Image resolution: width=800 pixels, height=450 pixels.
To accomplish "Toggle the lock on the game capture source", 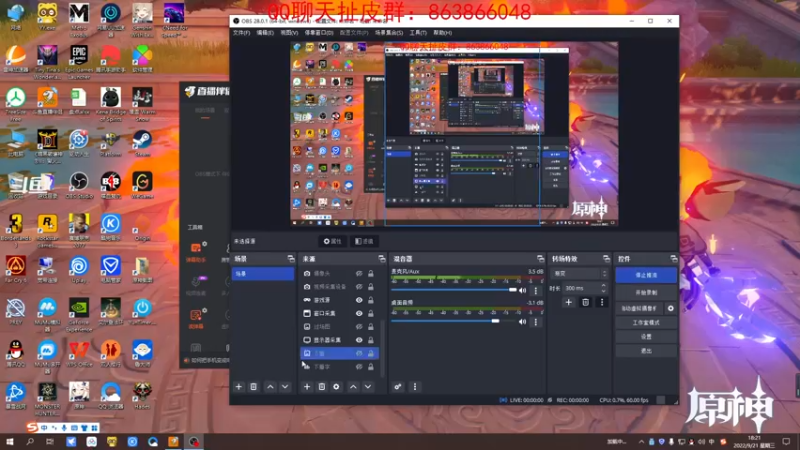I will [x=371, y=300].
